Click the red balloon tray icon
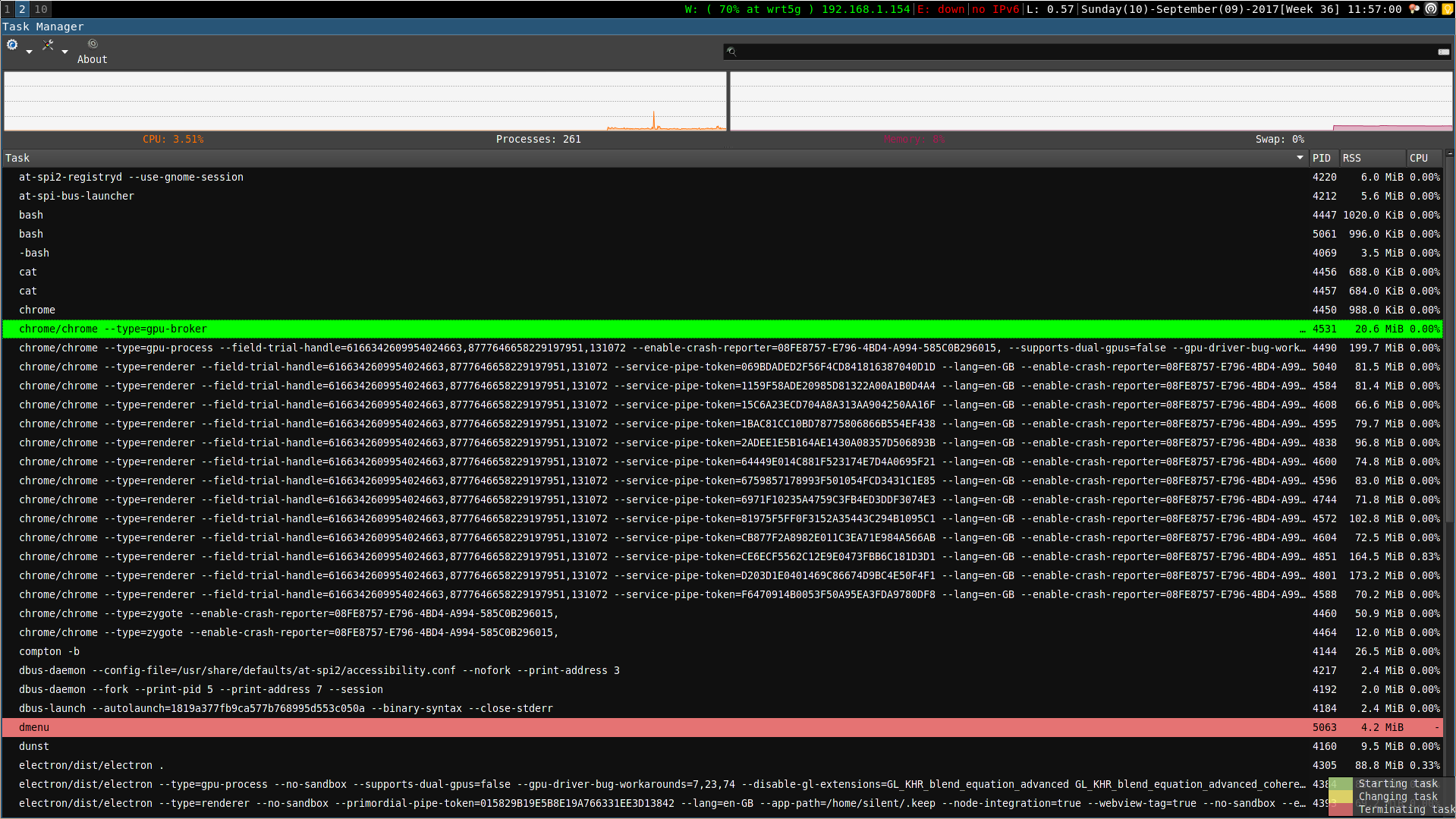Image resolution: width=1456 pixels, height=819 pixels. (x=1414, y=9)
